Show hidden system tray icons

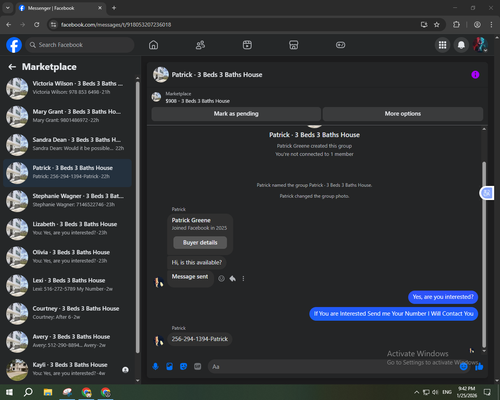coord(416,392)
